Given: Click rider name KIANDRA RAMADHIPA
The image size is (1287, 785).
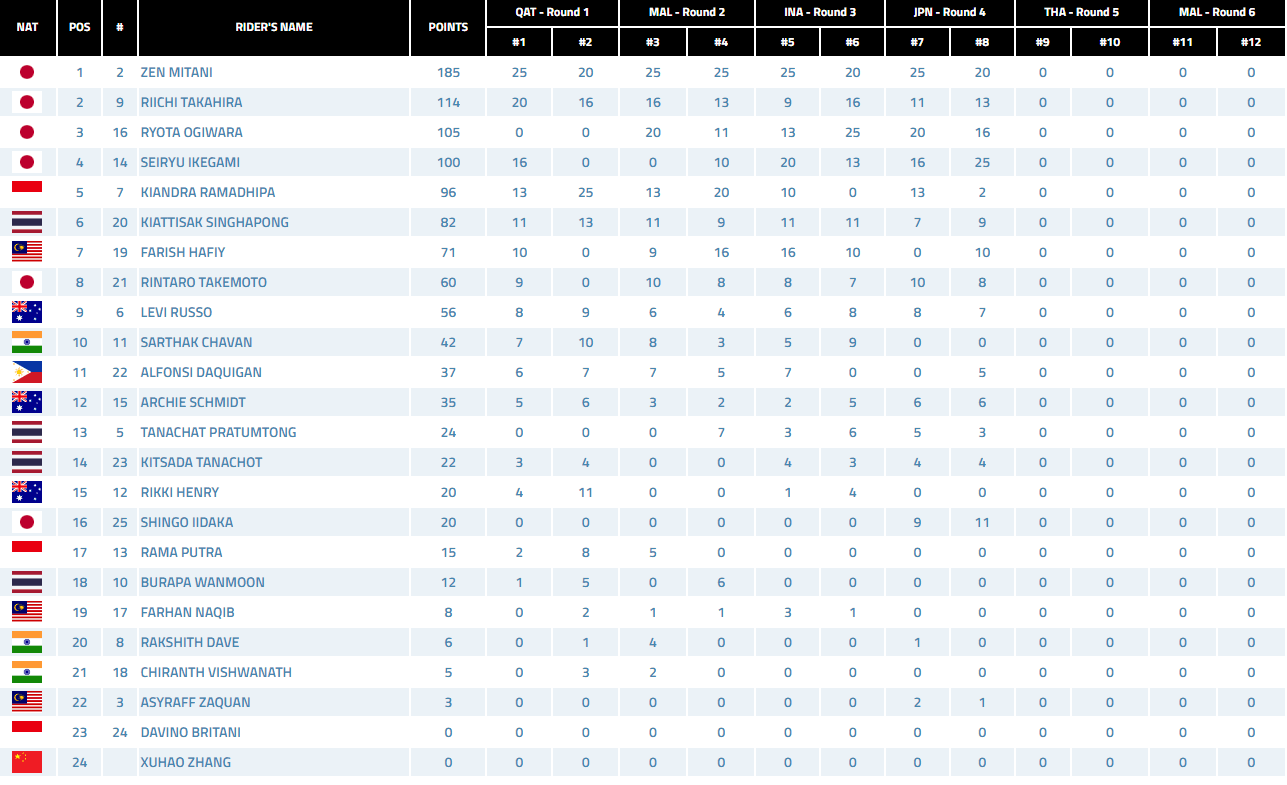Looking at the screenshot, I should pyautogui.click(x=208, y=192).
